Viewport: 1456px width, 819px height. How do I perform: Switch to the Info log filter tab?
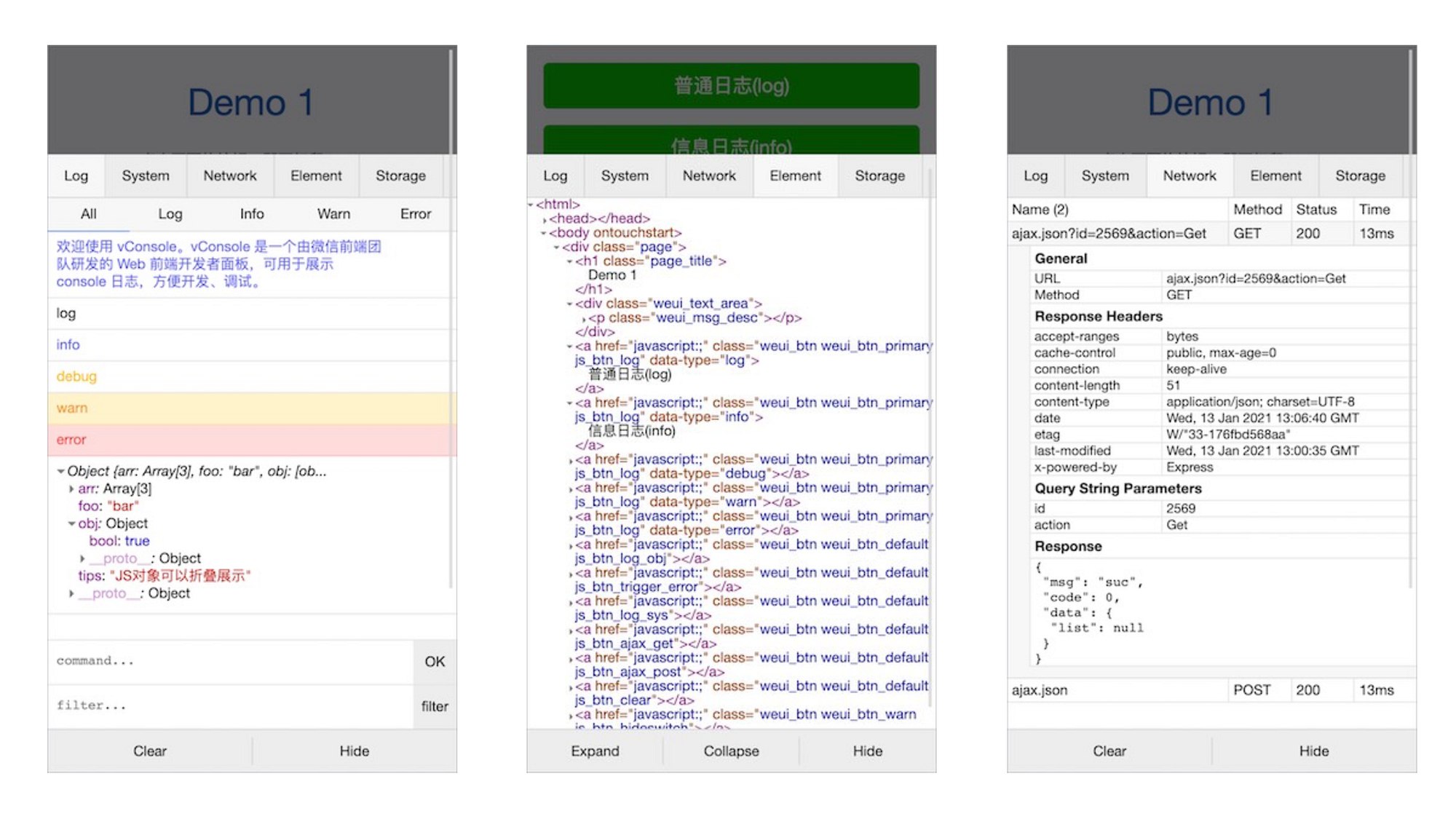point(252,214)
